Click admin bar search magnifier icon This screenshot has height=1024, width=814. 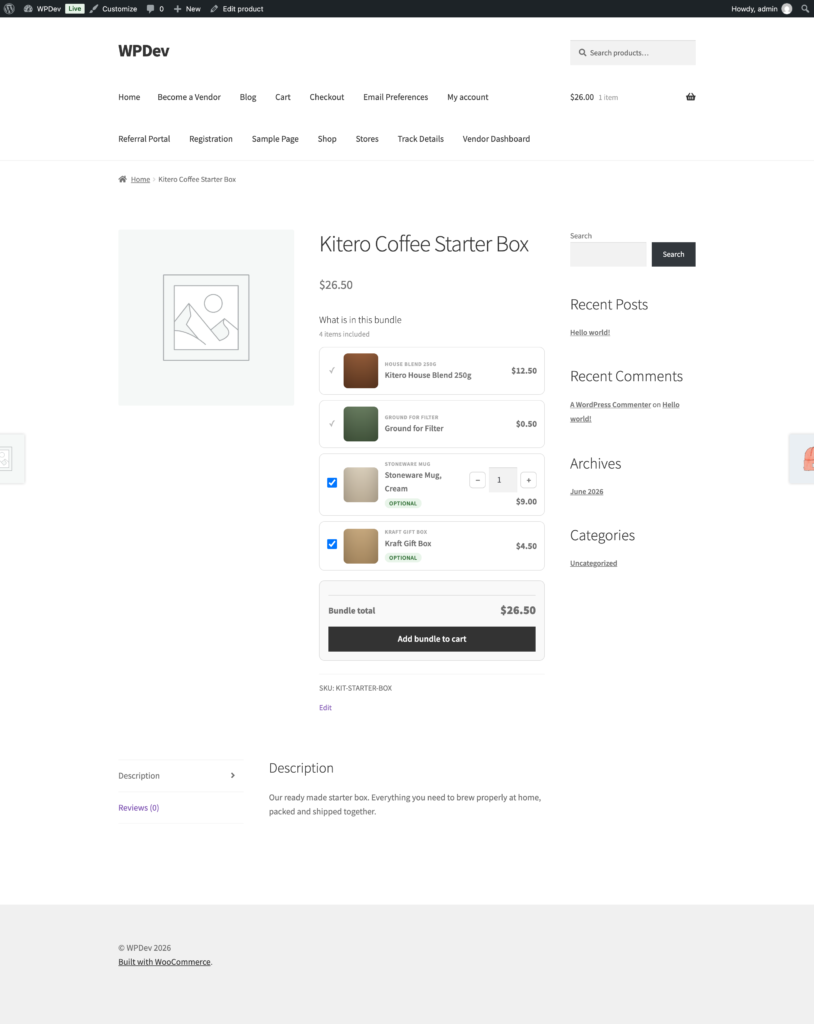click(805, 8)
